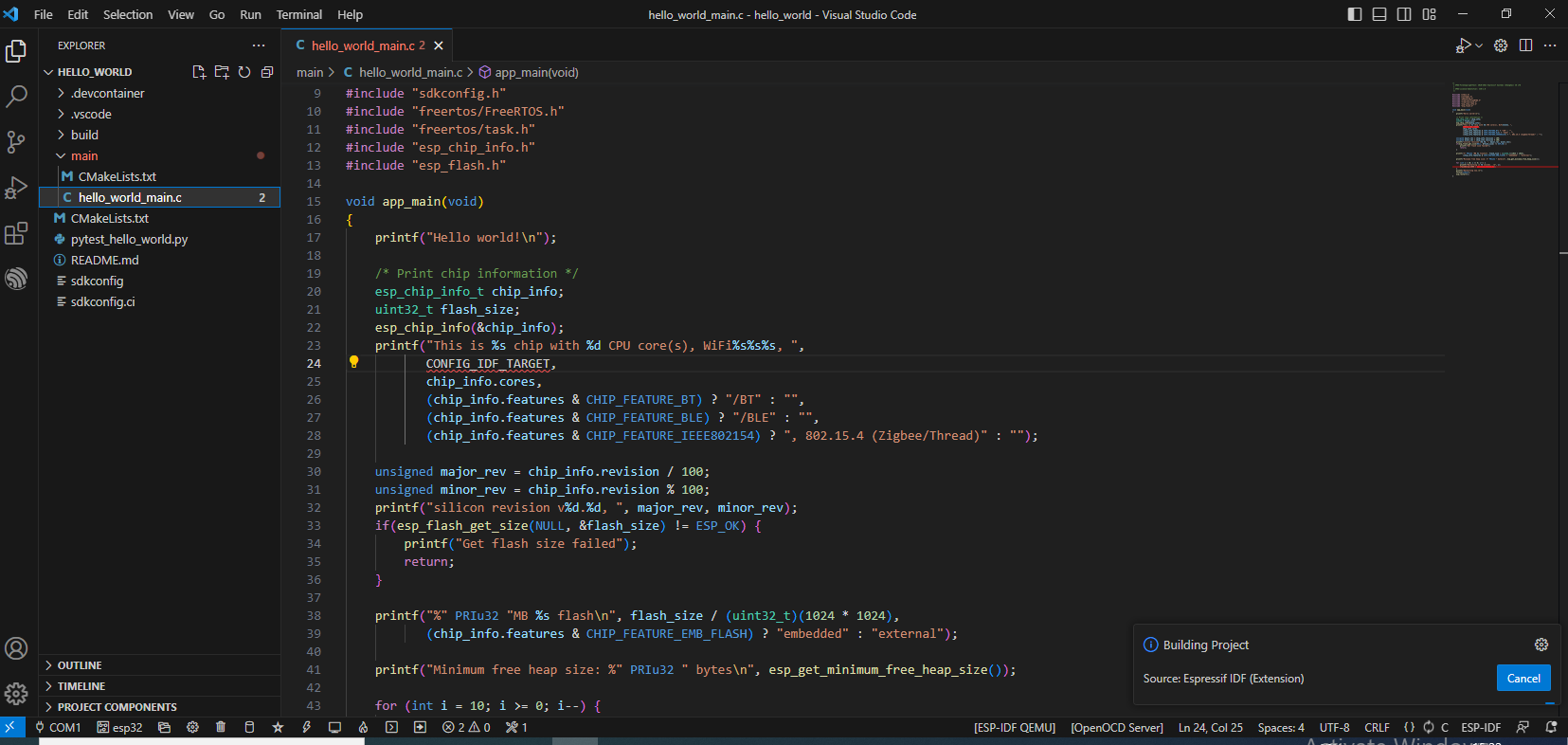Screen dimensions: 1568x745
Task: Open the Search view in activity bar
Action: click(x=16, y=97)
